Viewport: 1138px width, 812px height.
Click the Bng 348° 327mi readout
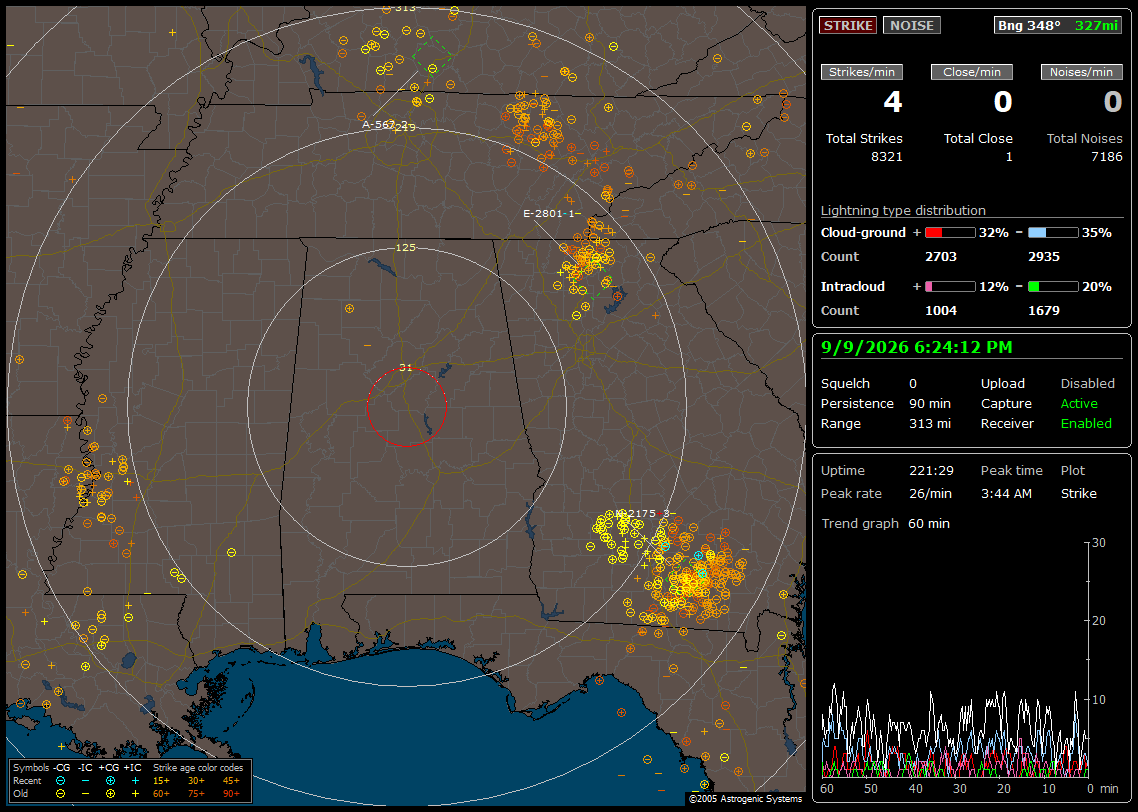tap(1057, 25)
